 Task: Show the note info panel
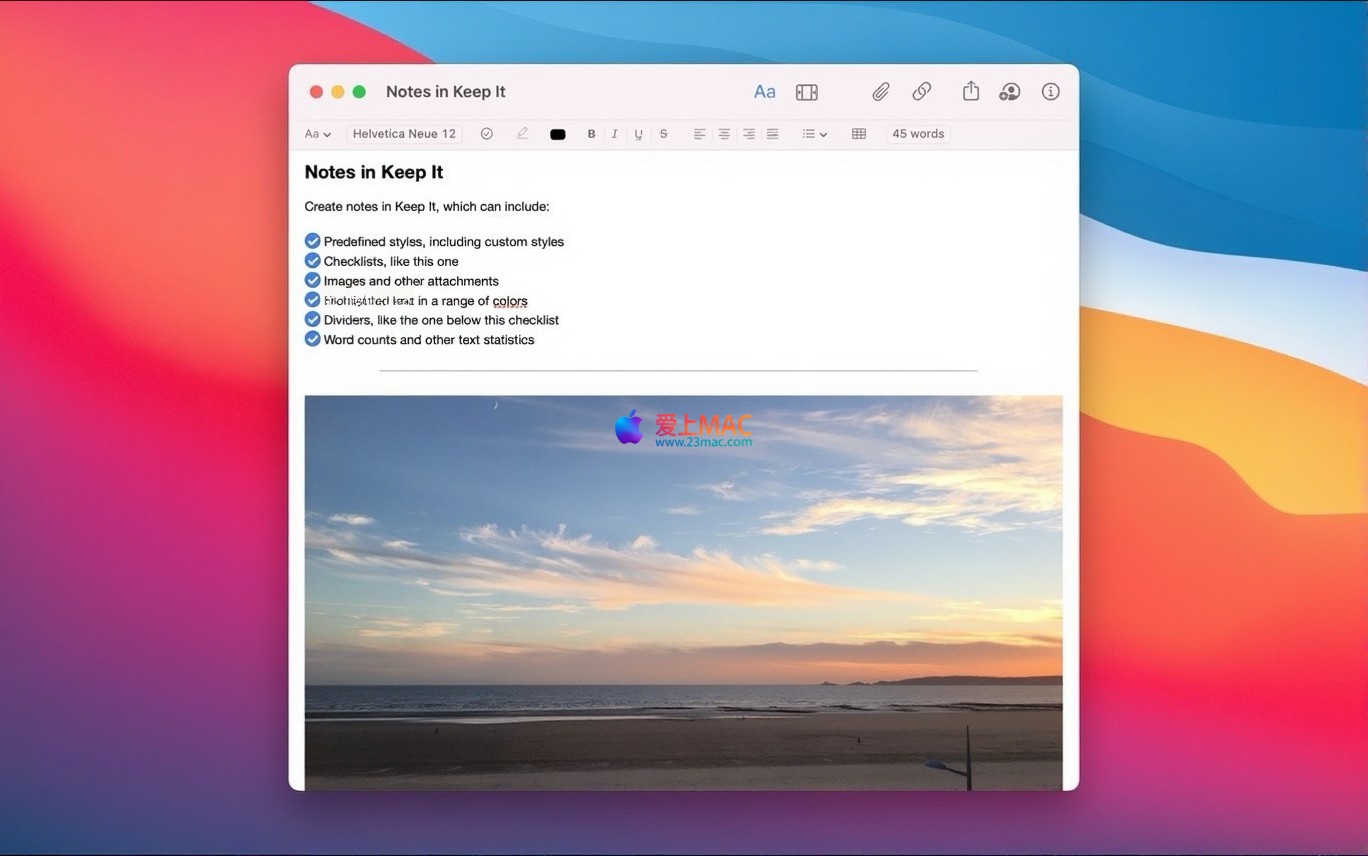click(x=1050, y=92)
